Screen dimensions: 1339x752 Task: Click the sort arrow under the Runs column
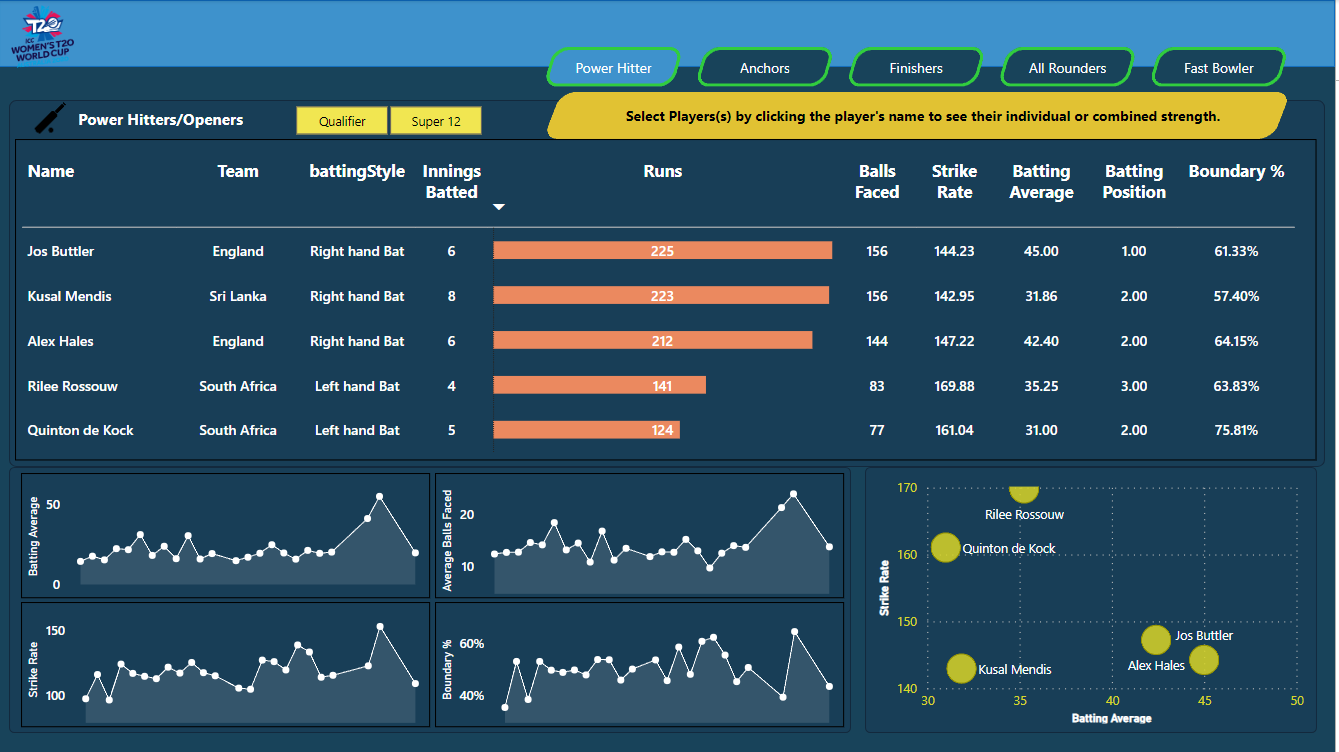coord(499,207)
